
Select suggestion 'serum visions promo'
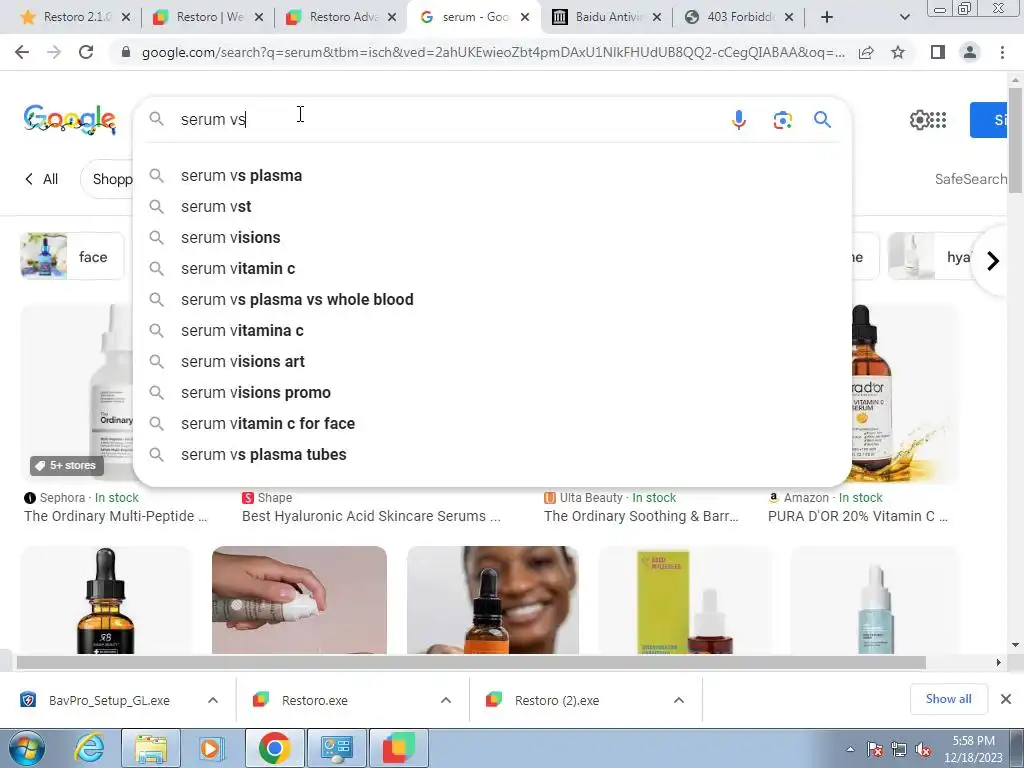pos(492,392)
